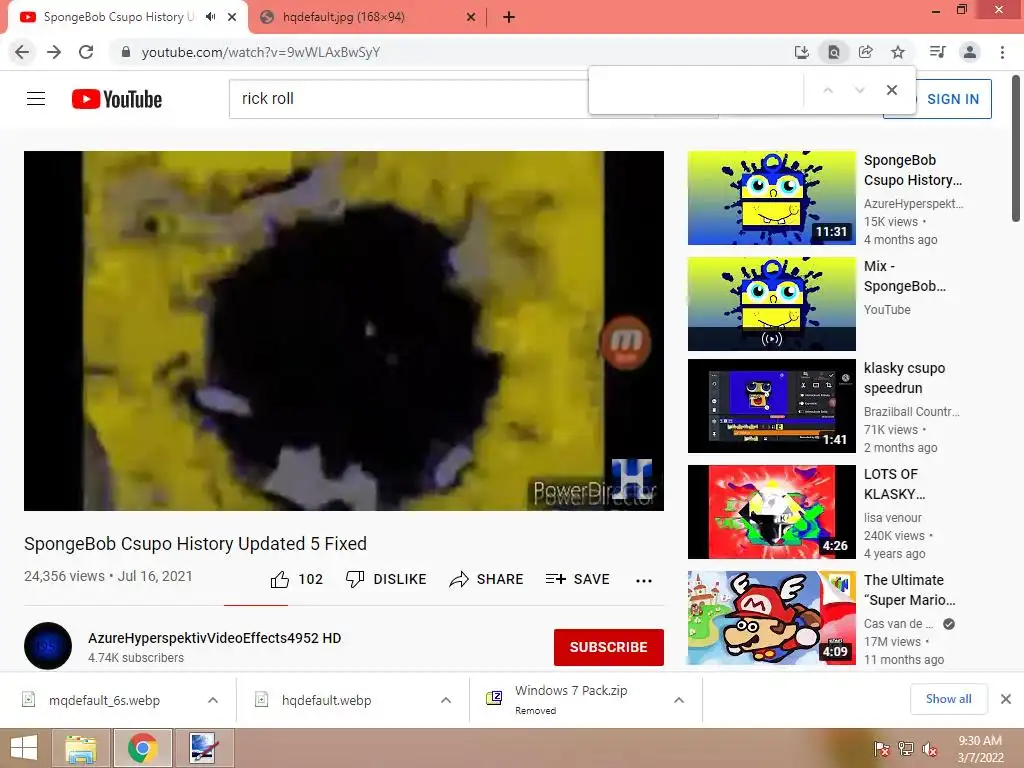Expand options for Windows 7 Pack.zip download
The width and height of the screenshot is (1024, 768).
(679, 700)
